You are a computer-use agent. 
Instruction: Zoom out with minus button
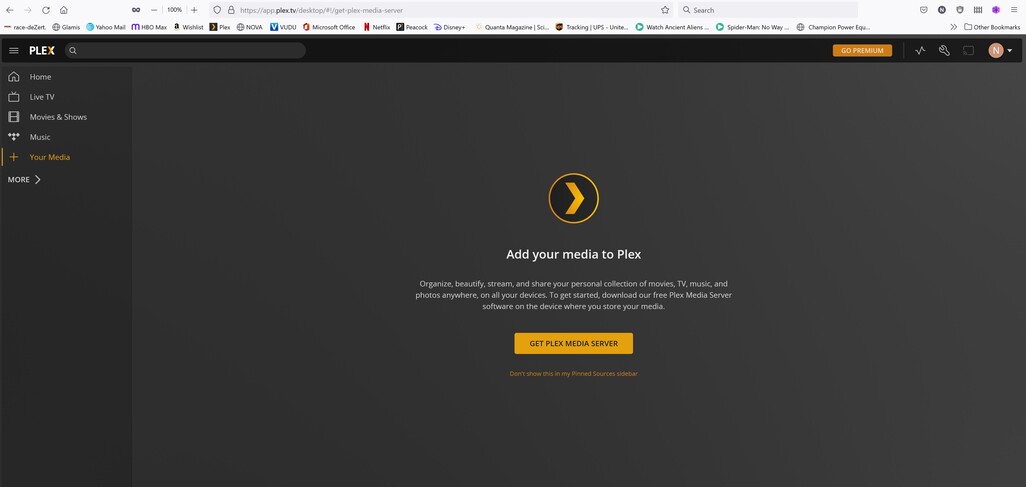[154, 10]
